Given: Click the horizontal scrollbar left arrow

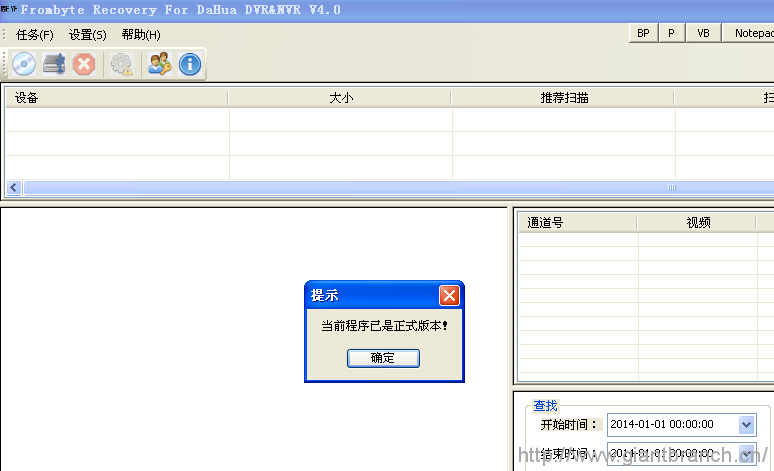Looking at the screenshot, I should point(14,188).
